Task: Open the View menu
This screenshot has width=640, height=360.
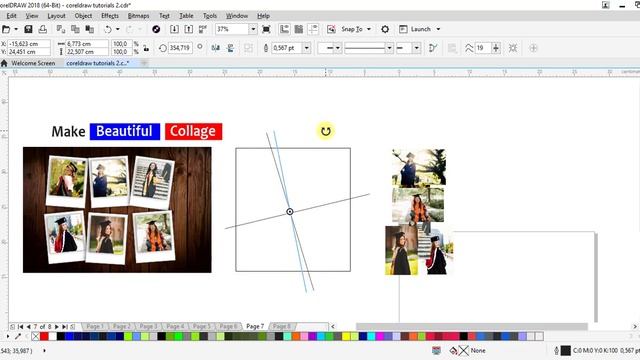Action: tap(32, 16)
